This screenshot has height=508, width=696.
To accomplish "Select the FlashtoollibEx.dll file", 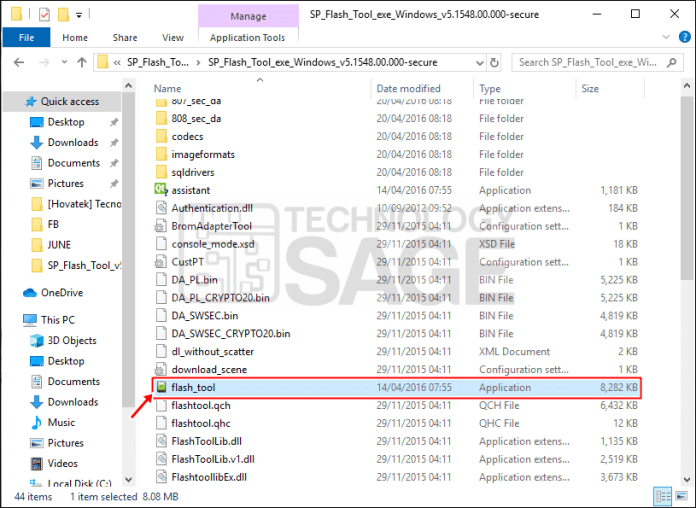I will coord(209,477).
